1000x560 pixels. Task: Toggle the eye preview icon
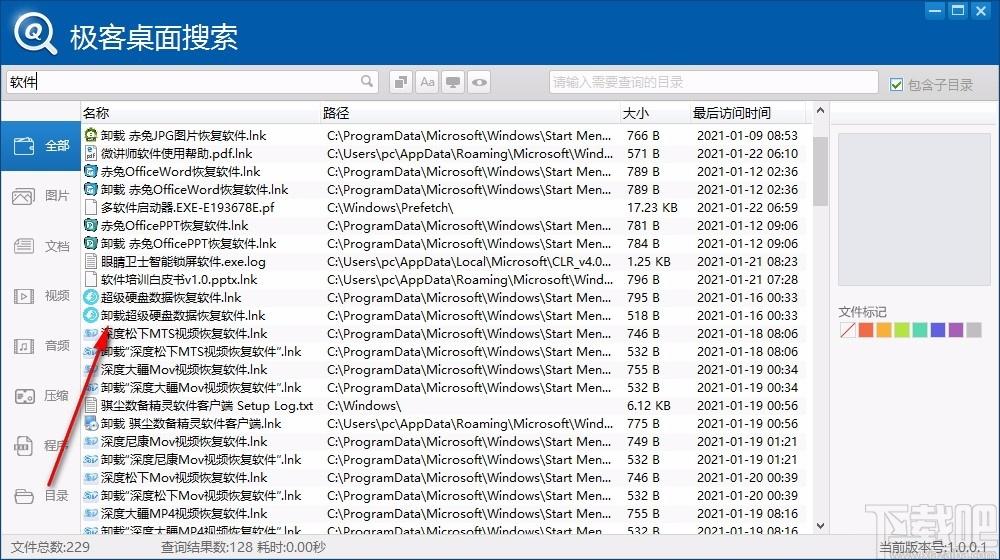point(479,82)
